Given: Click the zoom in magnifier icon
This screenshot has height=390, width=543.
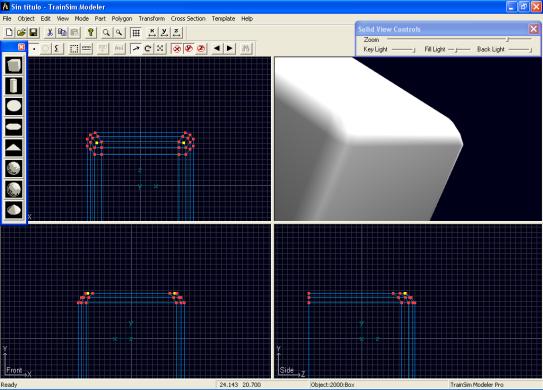Looking at the screenshot, I should (106, 33).
